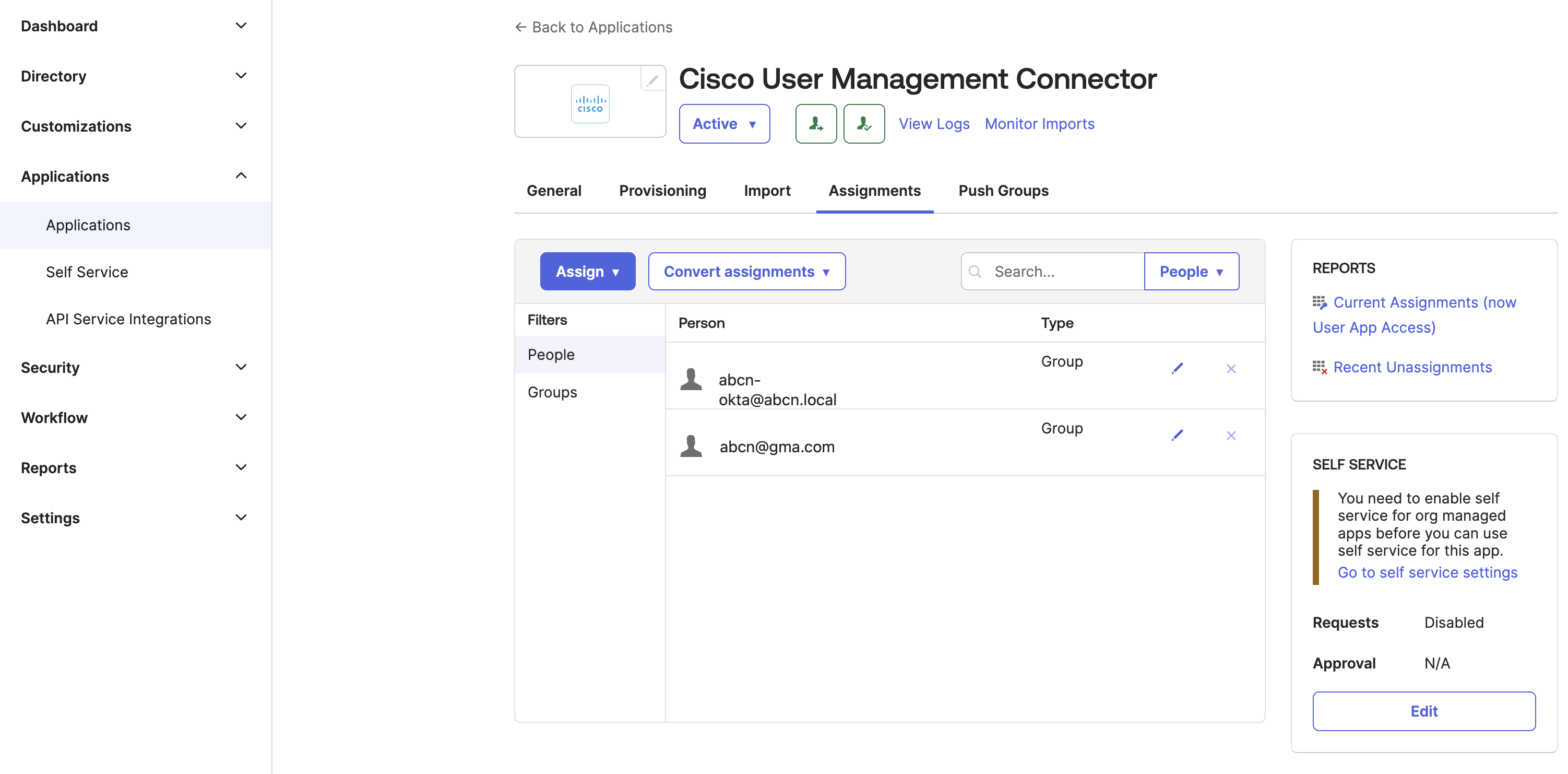Click into the Search input field

point(1052,272)
